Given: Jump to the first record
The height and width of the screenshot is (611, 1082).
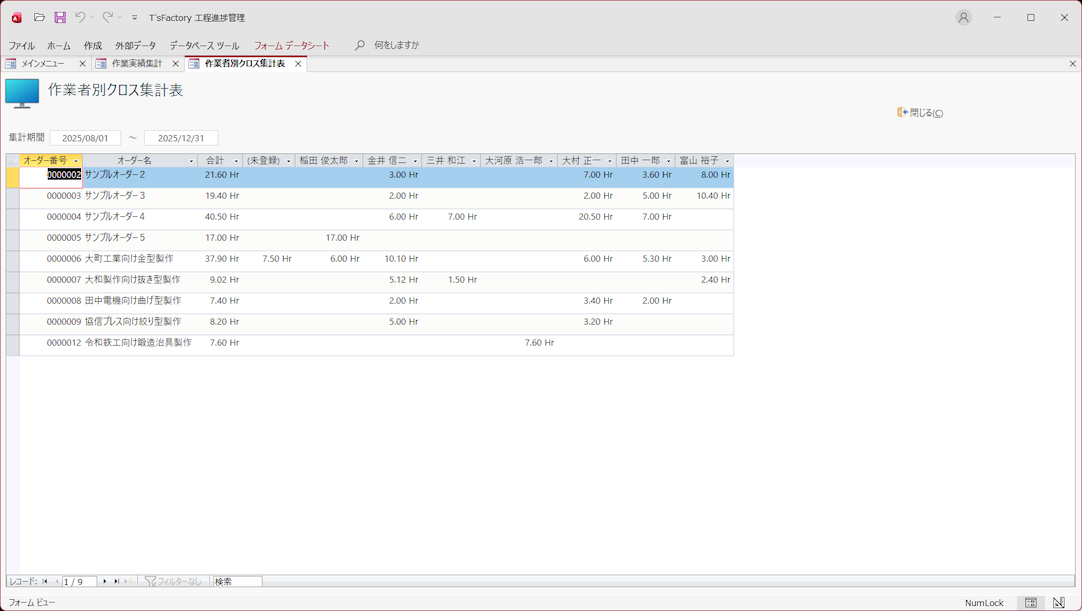Looking at the screenshot, I should pos(45,581).
